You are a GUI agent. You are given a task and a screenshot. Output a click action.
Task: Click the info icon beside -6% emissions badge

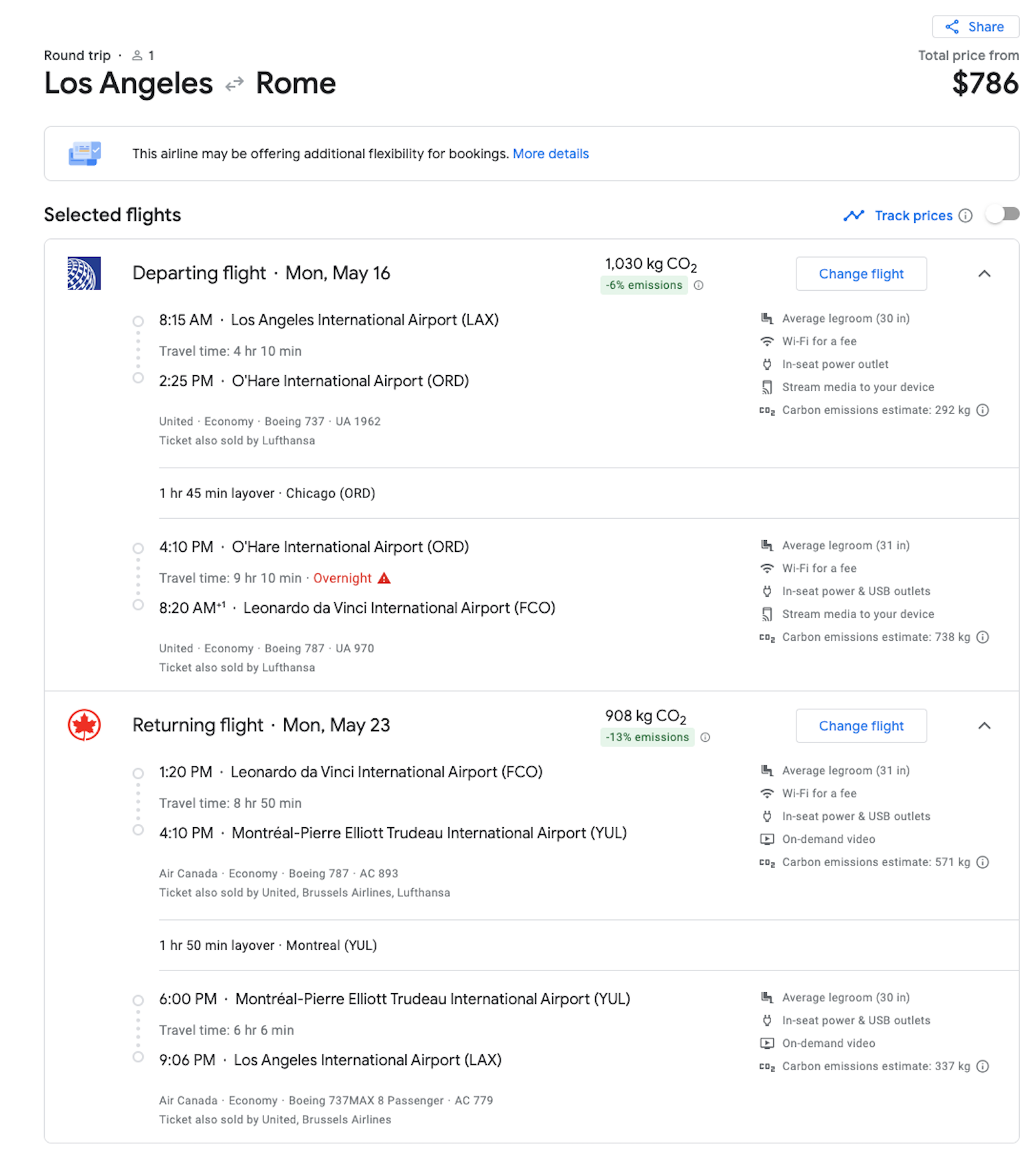pyautogui.click(x=698, y=285)
